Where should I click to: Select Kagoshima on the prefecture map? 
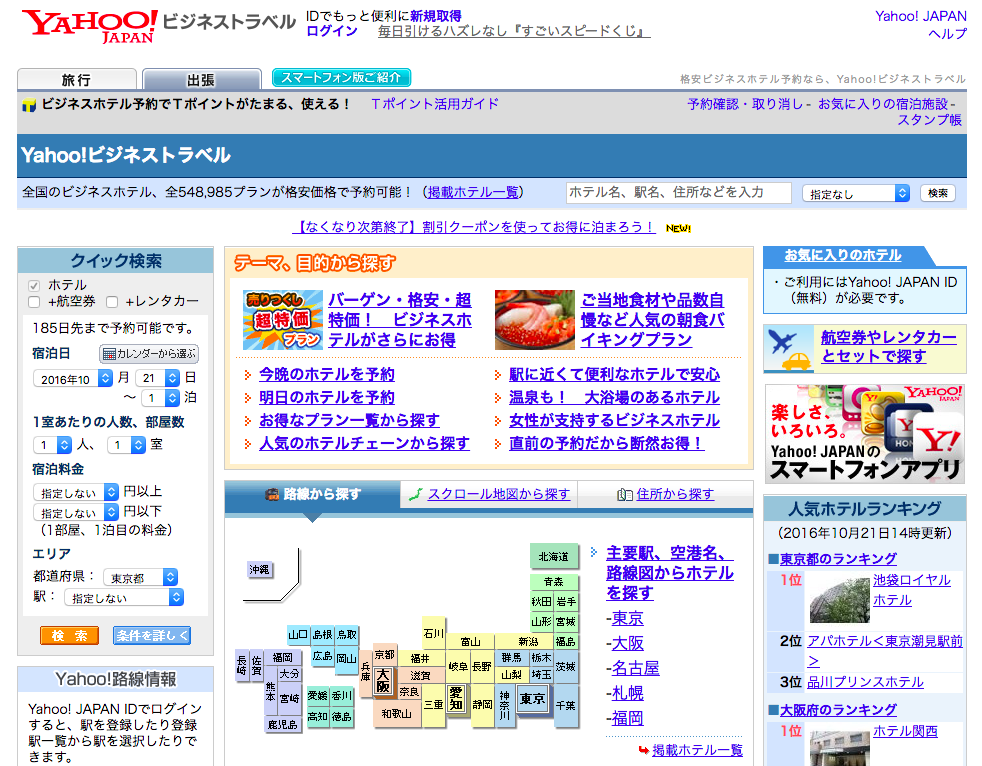click(282, 724)
